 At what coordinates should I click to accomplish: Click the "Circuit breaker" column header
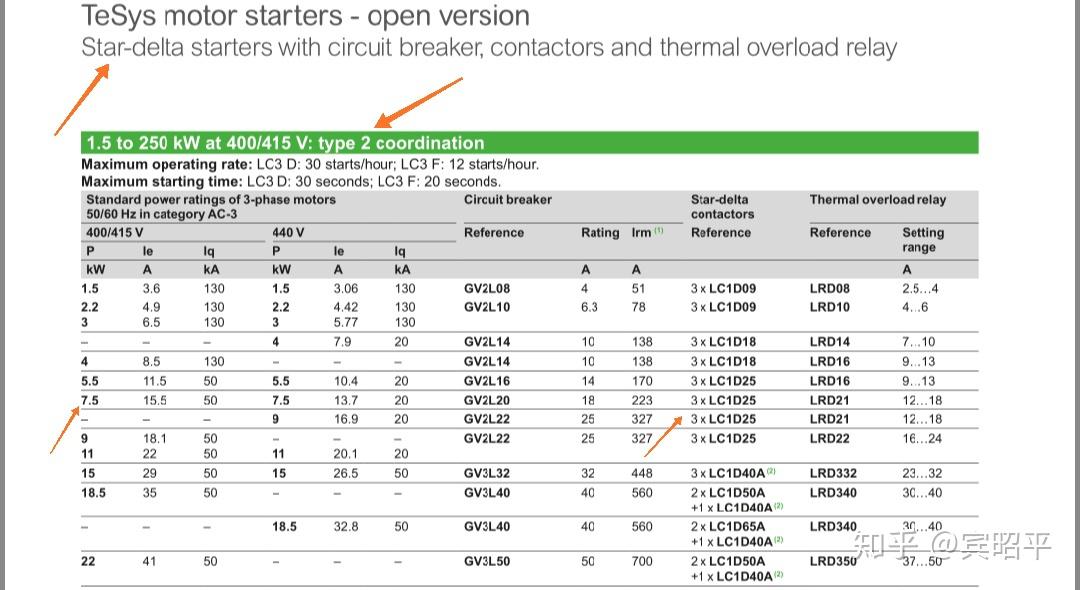click(x=508, y=200)
